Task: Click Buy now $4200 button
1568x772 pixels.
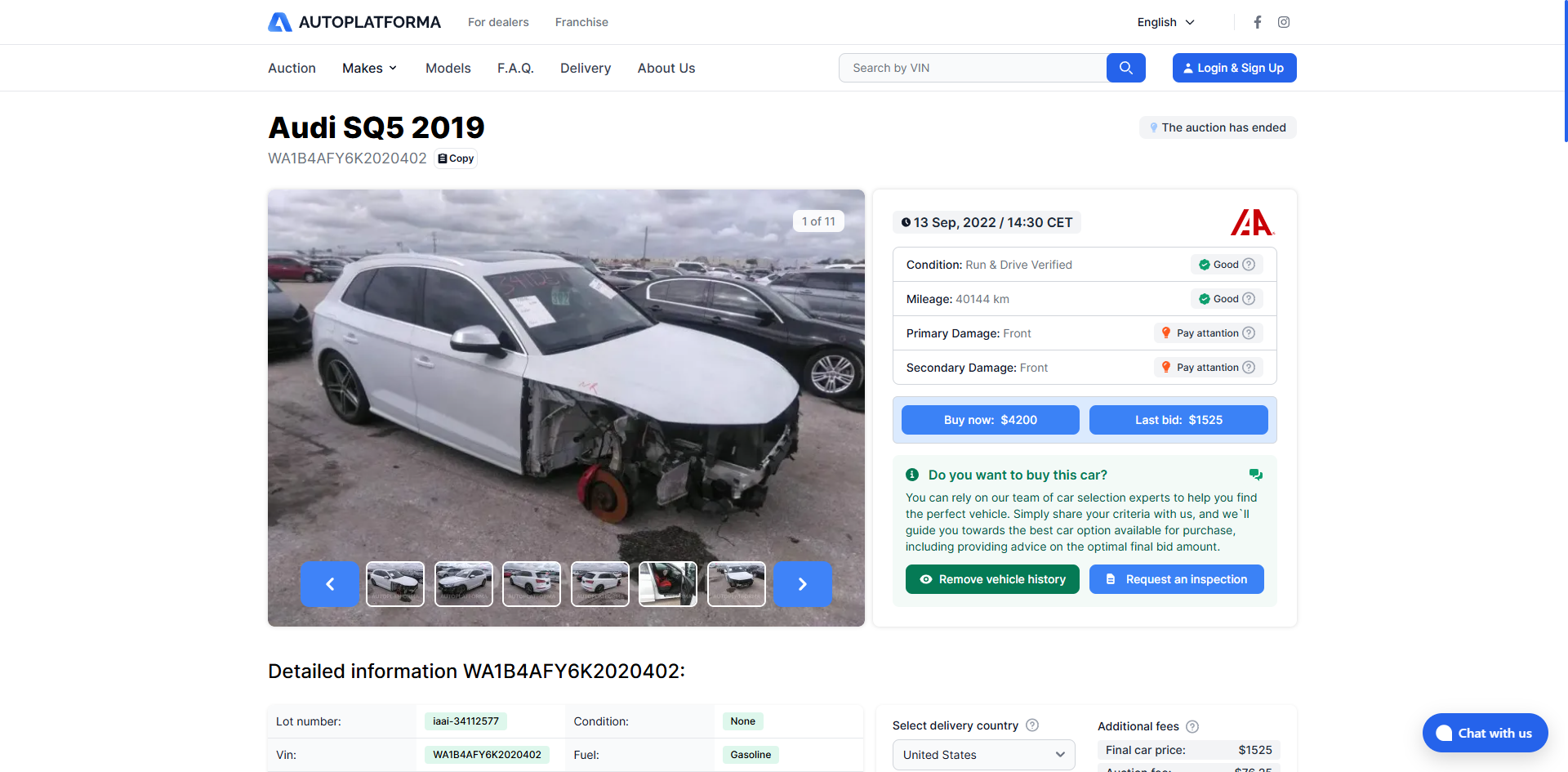Action: click(991, 420)
